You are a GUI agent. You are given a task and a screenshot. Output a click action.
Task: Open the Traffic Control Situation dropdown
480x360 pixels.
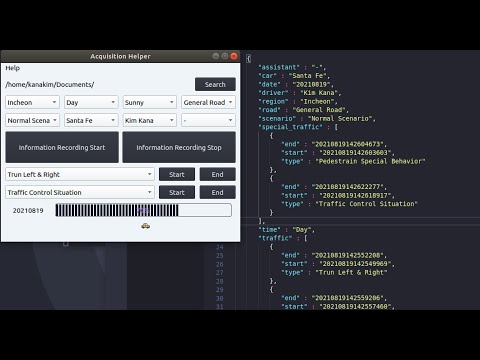[80, 192]
